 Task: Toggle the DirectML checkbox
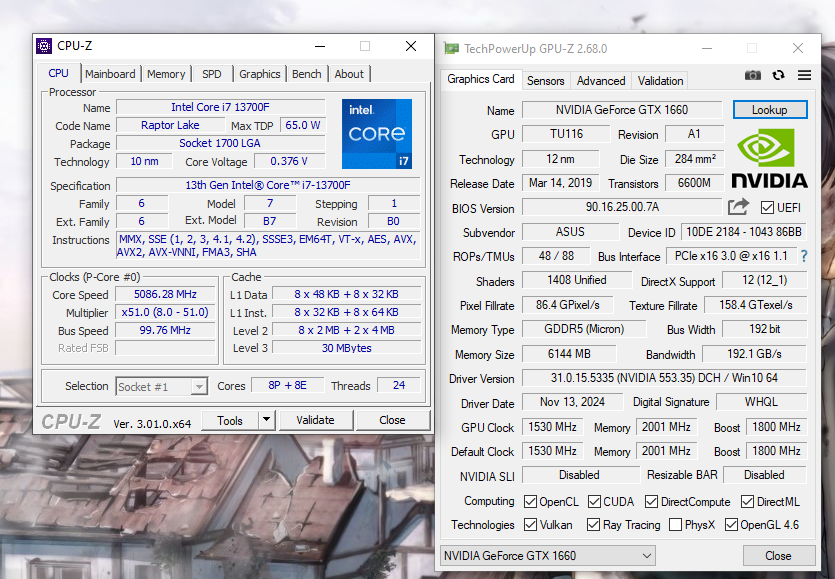tap(747, 502)
